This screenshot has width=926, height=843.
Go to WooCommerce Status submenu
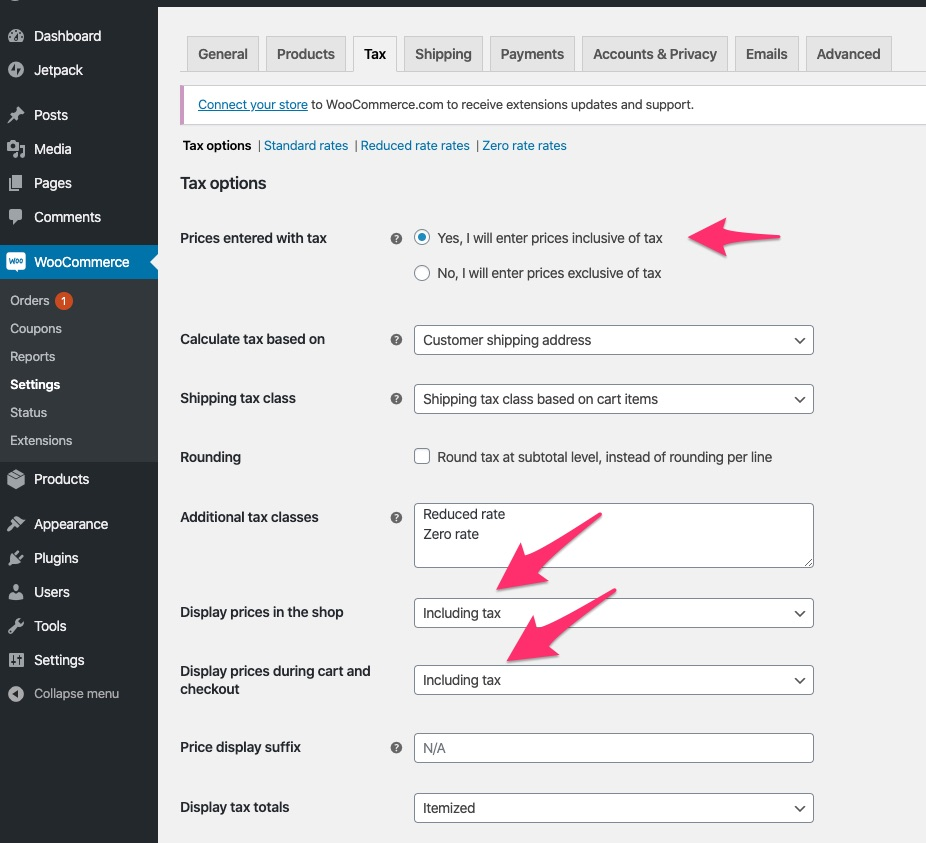28,412
